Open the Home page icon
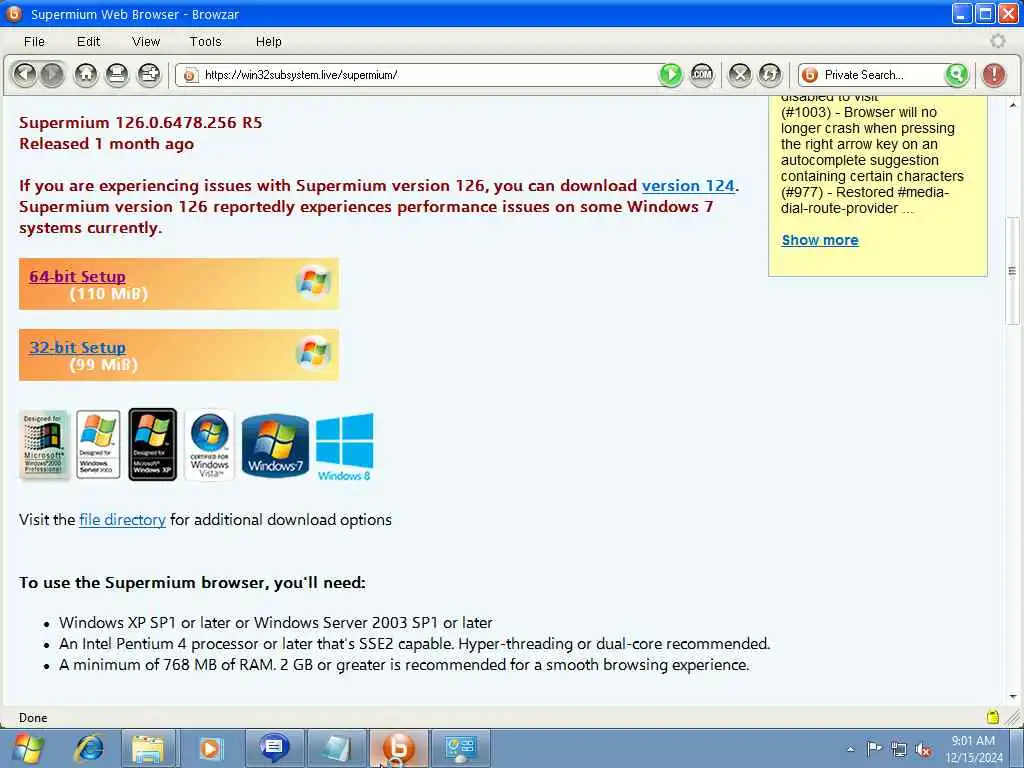1024x768 pixels. 86,74
